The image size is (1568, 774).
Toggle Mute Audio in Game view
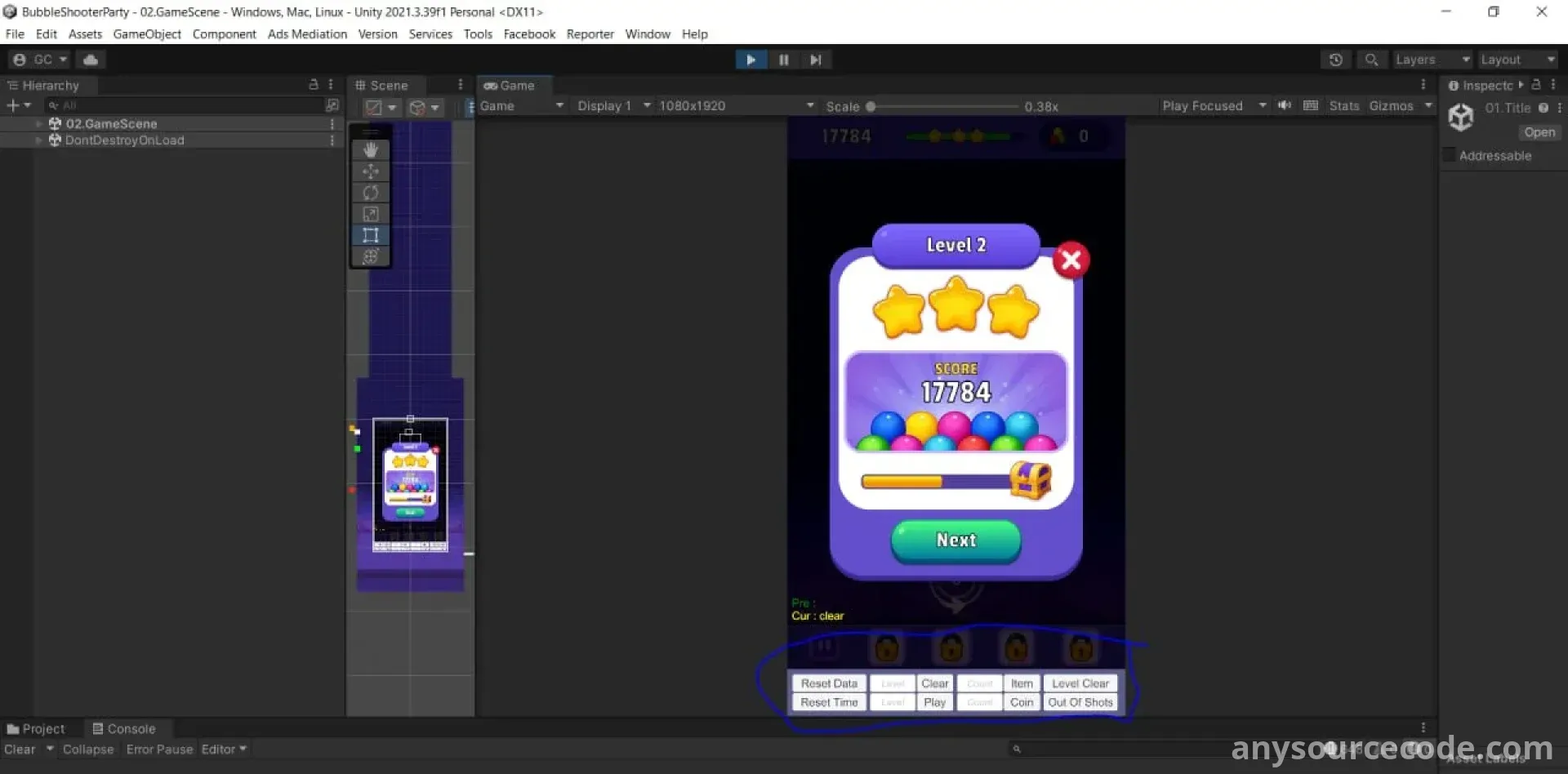tap(1285, 105)
